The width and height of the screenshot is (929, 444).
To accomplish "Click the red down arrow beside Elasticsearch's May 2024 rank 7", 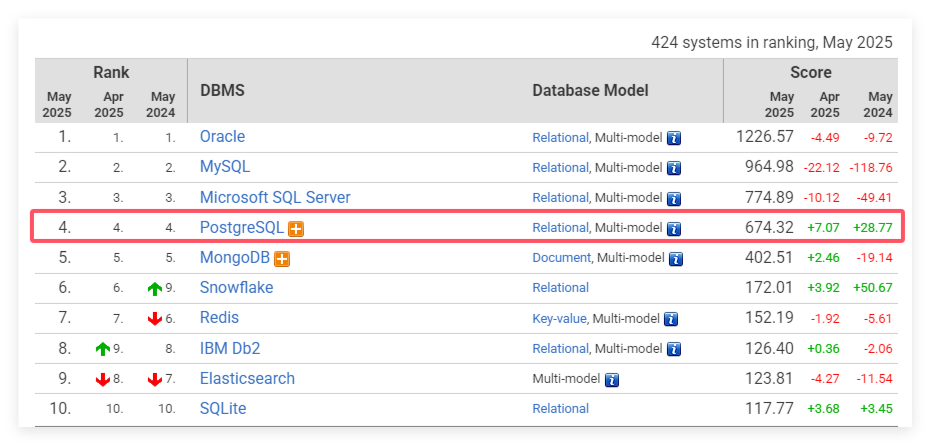I will 155,379.
